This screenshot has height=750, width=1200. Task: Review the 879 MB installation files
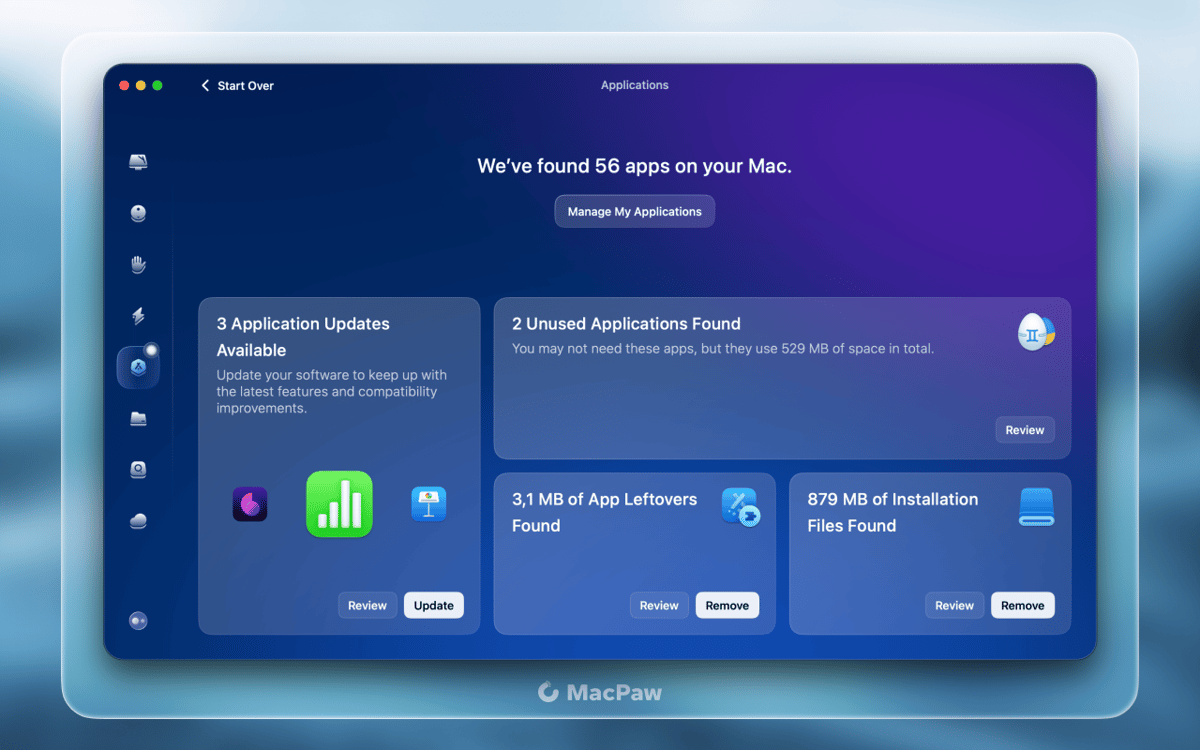tap(954, 606)
